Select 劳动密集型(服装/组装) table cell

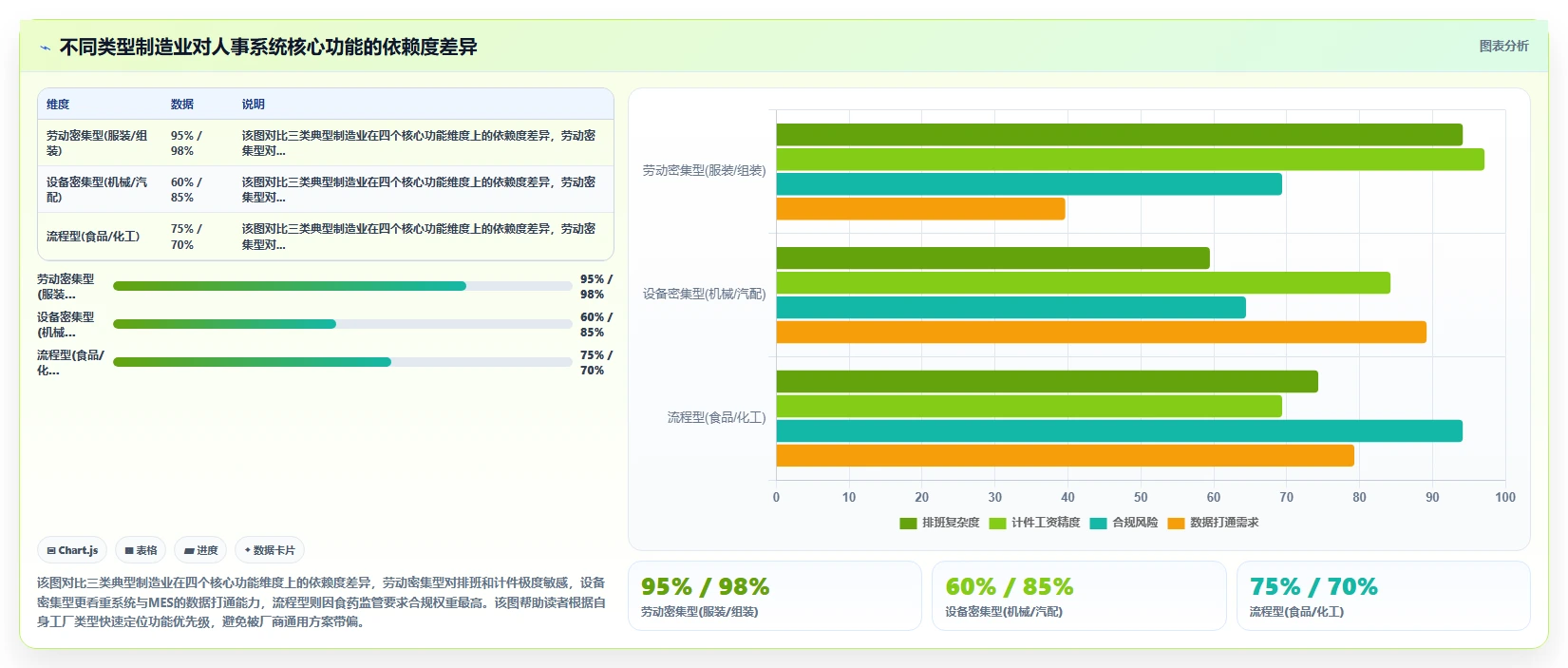coord(100,143)
